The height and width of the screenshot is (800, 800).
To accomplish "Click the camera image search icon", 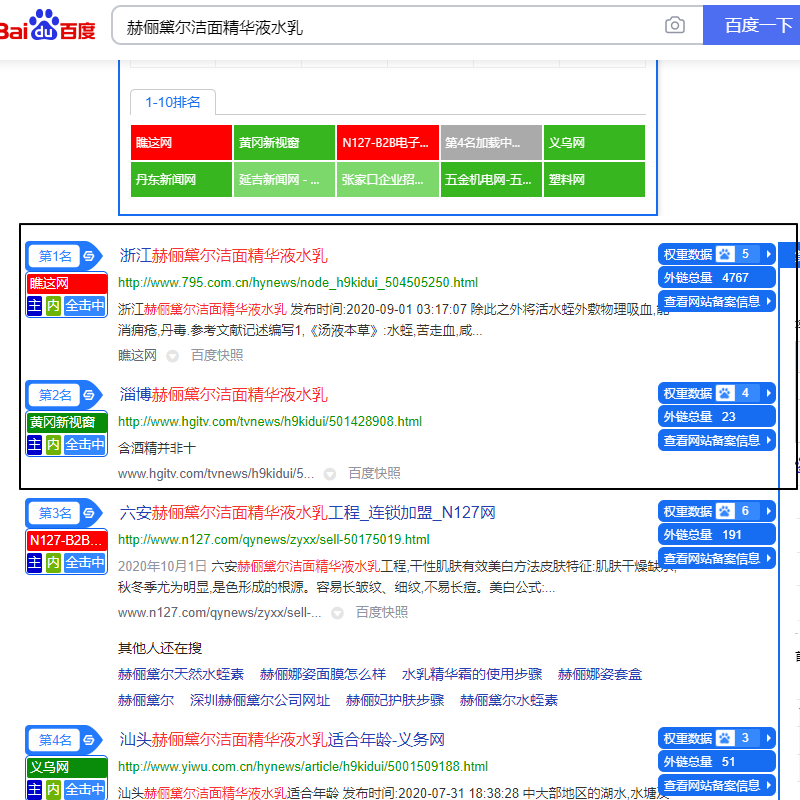I will coord(674,25).
